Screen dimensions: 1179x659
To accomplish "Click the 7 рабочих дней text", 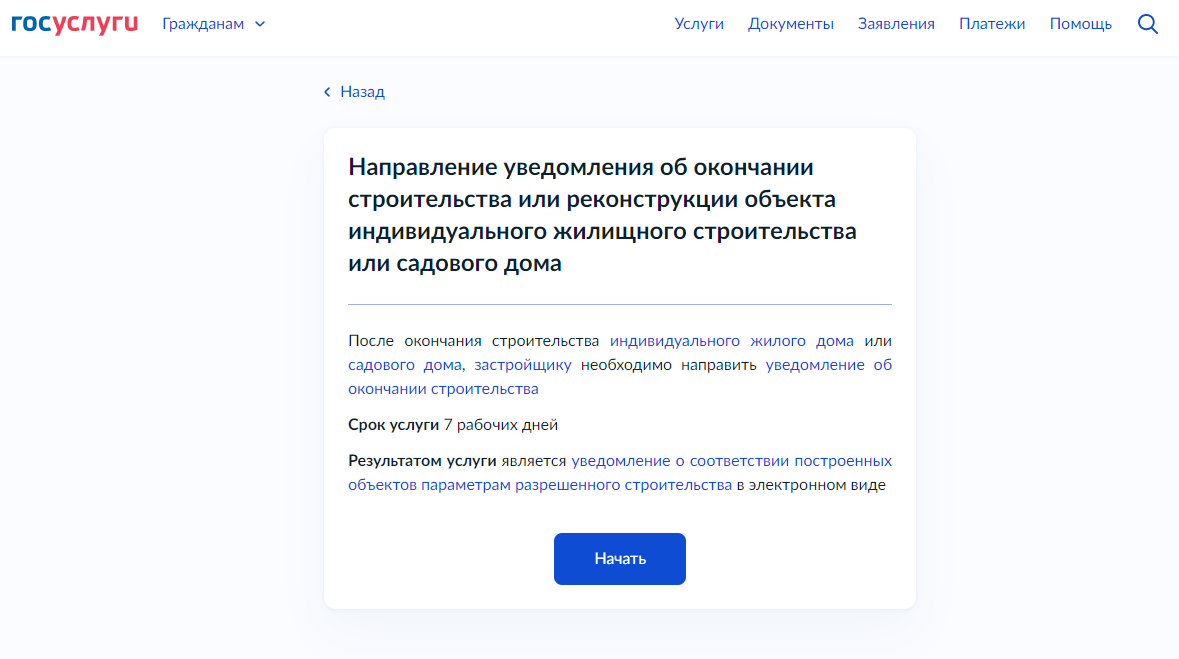I will [501, 425].
